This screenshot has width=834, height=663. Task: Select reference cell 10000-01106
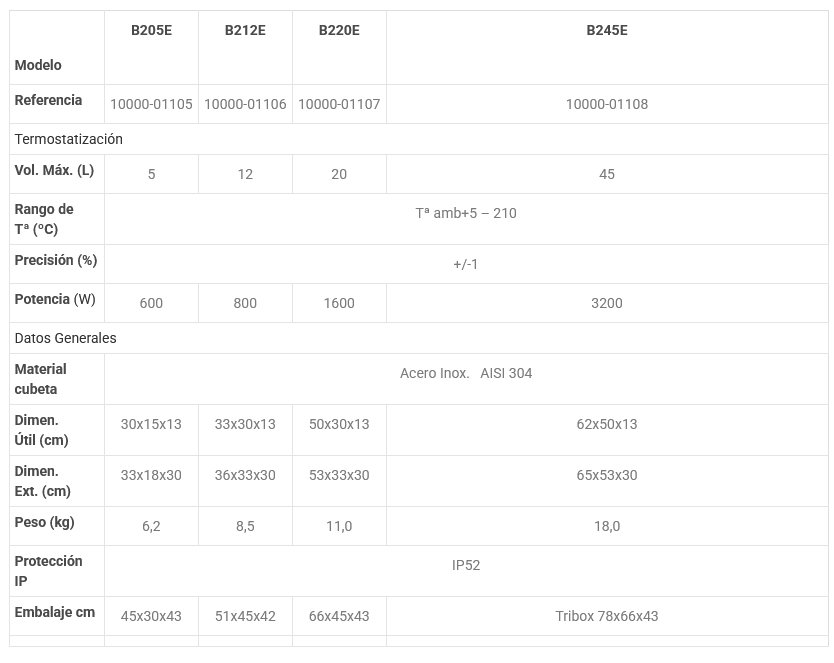click(245, 104)
